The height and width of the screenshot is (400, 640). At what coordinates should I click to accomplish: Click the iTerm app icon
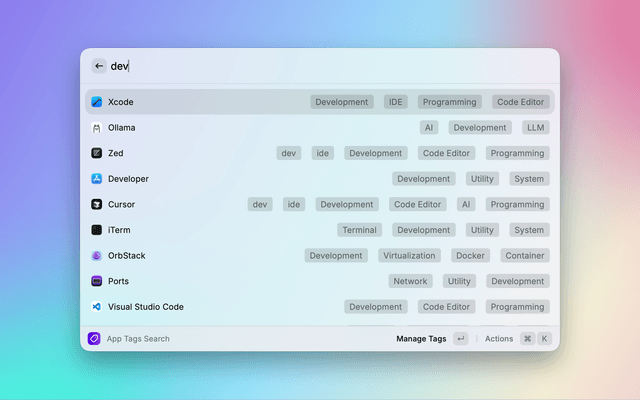97,230
